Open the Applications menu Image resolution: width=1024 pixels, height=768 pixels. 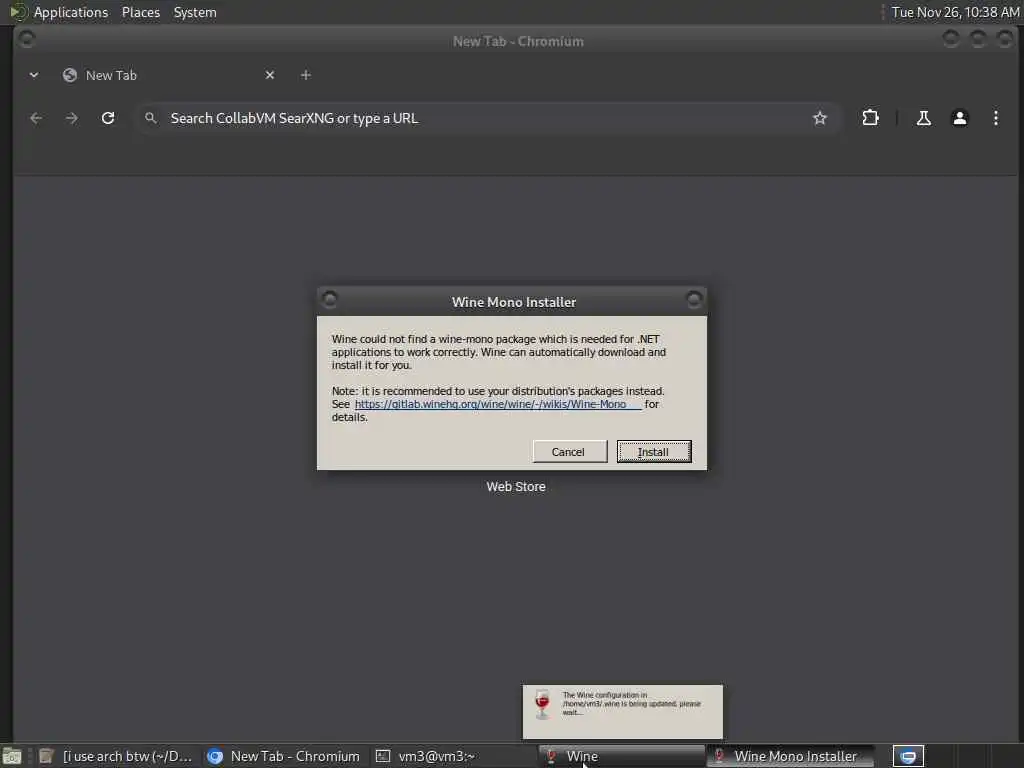tap(71, 12)
